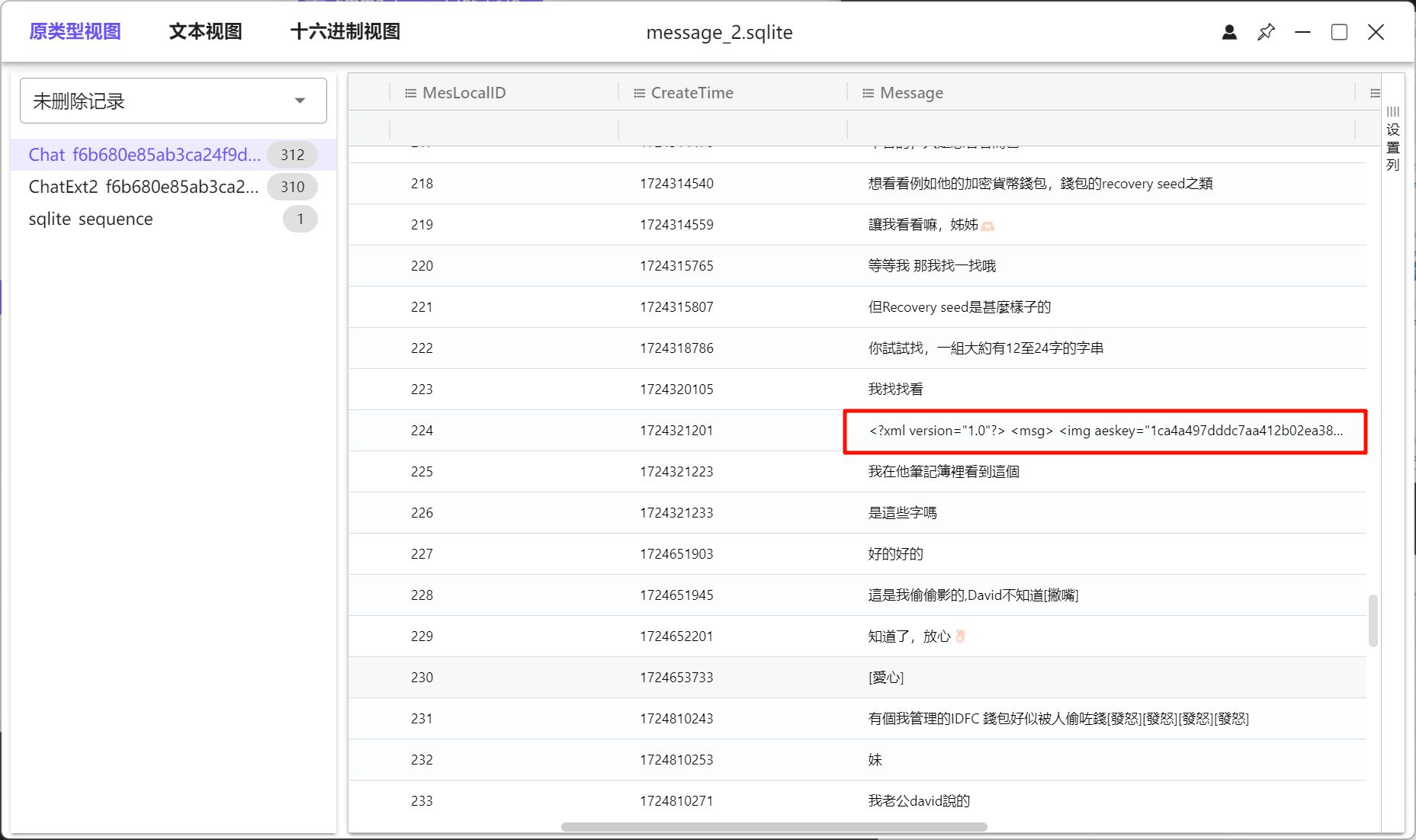1416x840 pixels.
Task: Click the rightmost partially visible column menu icon
Action: pyautogui.click(x=1374, y=93)
